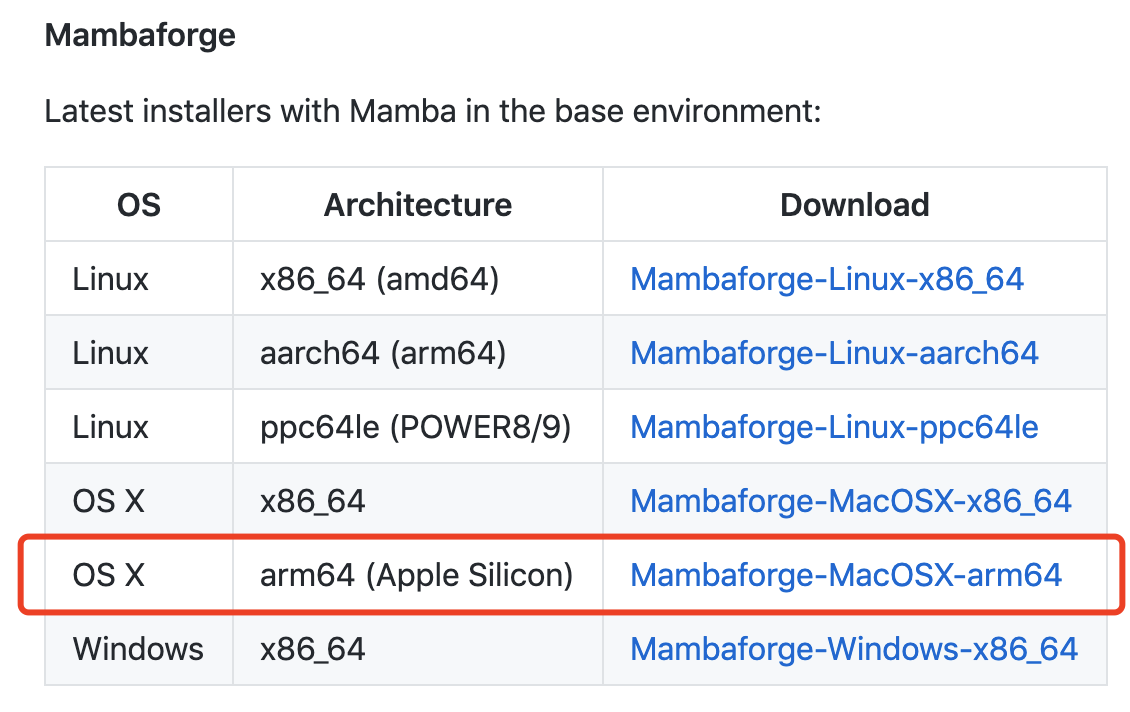Click the Mambaforge section heading
Screen dimensions: 1130x712
point(141,35)
